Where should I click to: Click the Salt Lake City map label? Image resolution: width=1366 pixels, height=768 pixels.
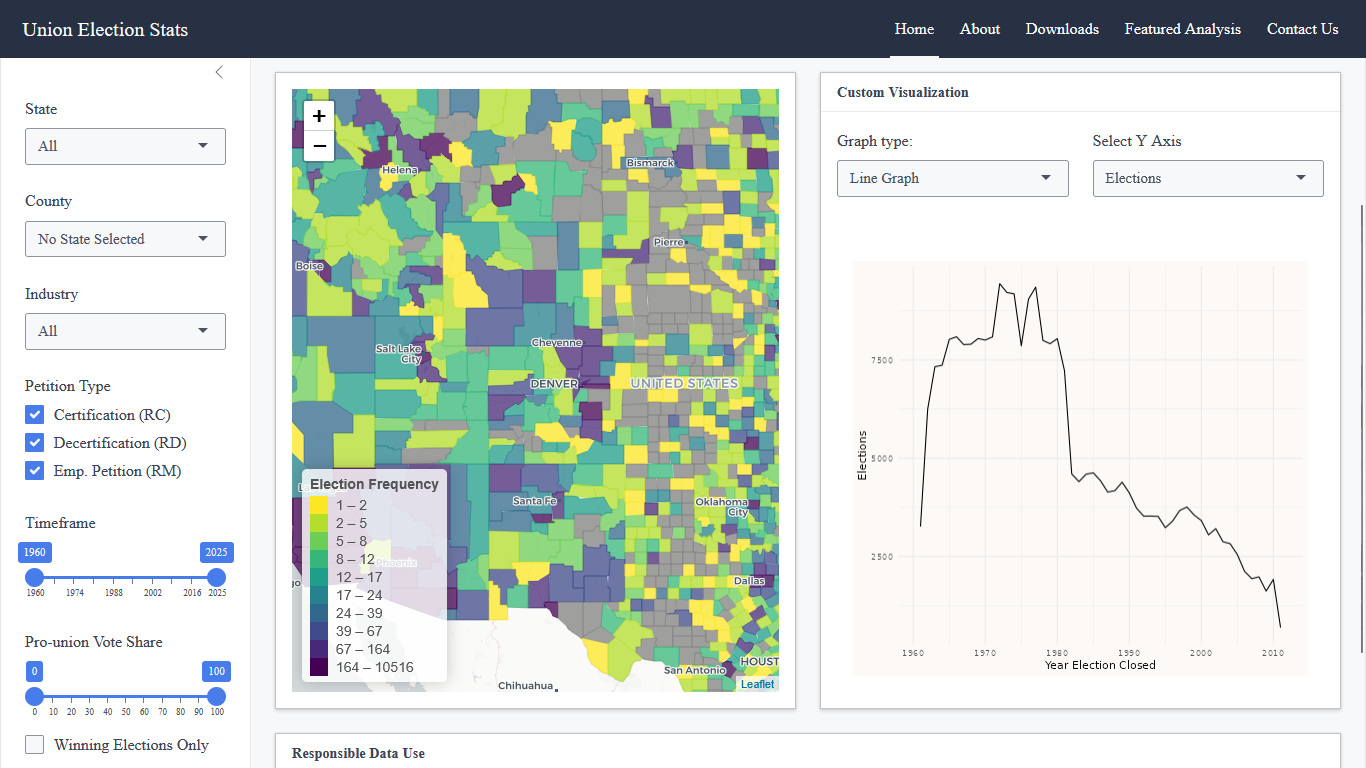[399, 354]
